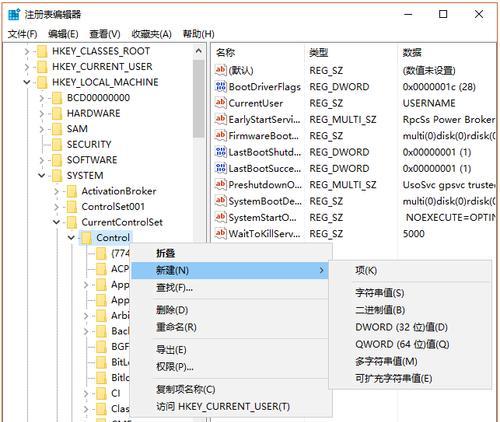Select 新建(N) in the context menu

(x=230, y=270)
